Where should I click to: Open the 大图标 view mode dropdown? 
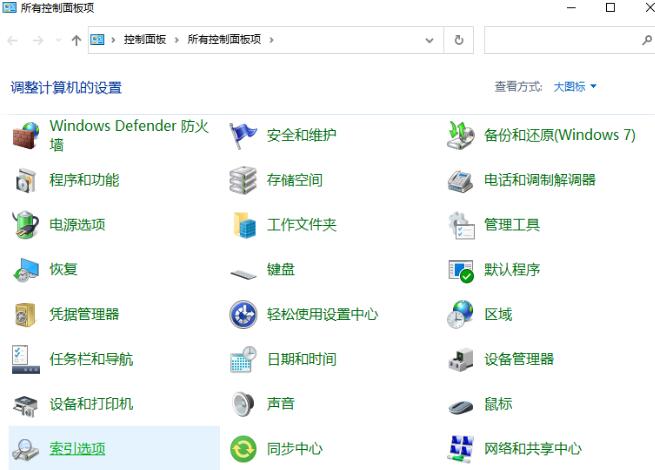pos(574,87)
